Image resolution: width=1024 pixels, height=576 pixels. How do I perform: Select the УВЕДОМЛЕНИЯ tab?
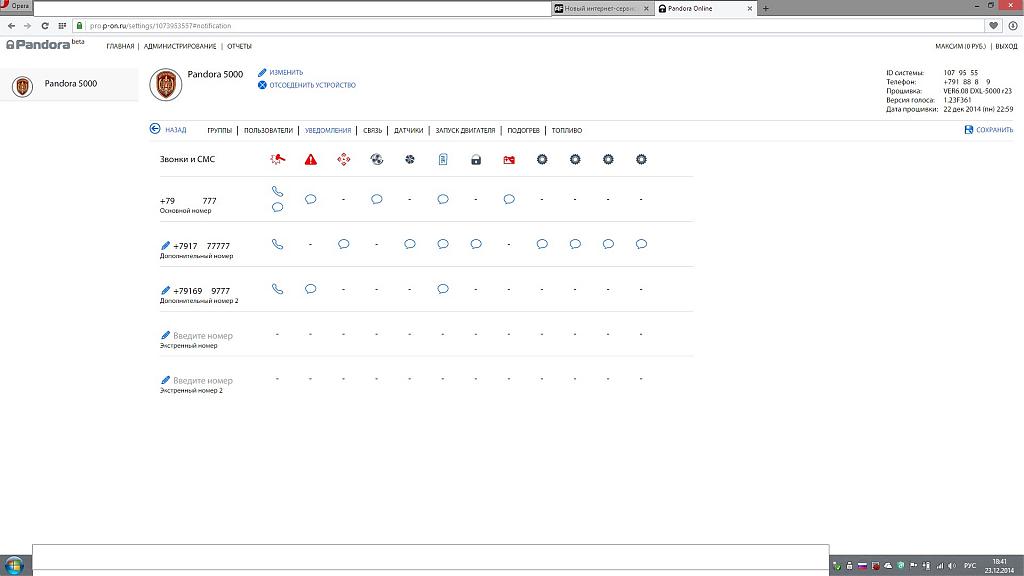(328, 131)
